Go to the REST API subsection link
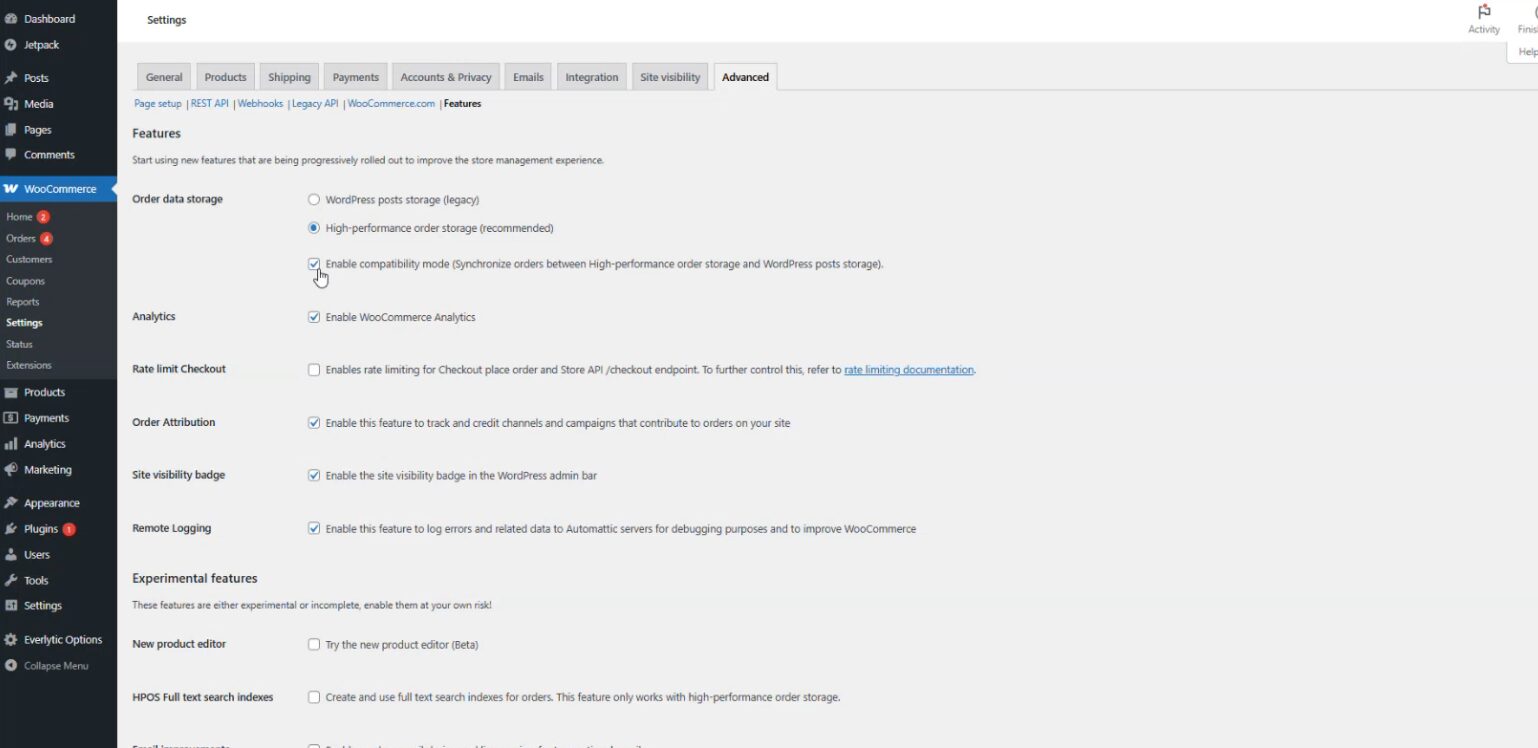The image size is (1538, 748). click(x=210, y=104)
